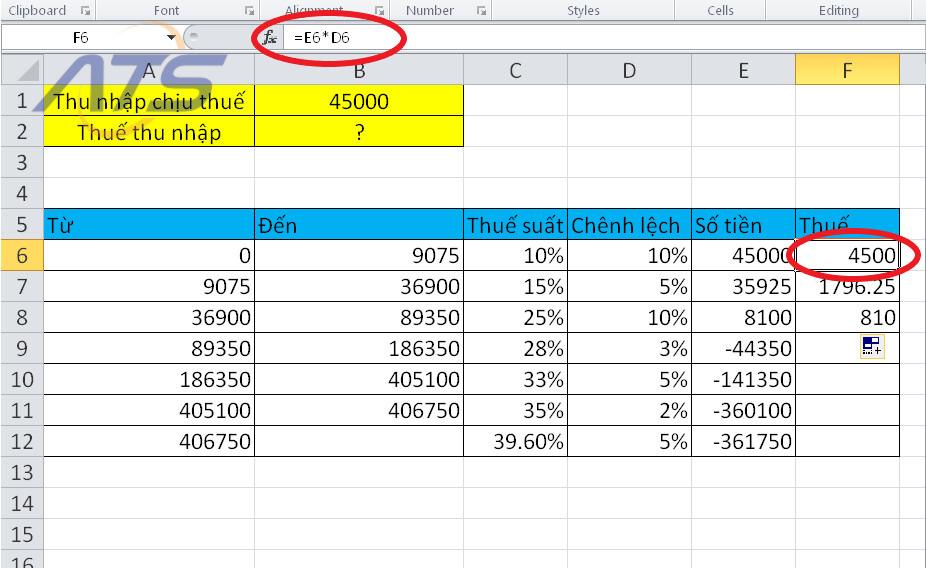Click cell B1 containing 45000
This screenshot has height=568, width=926.
[359, 101]
